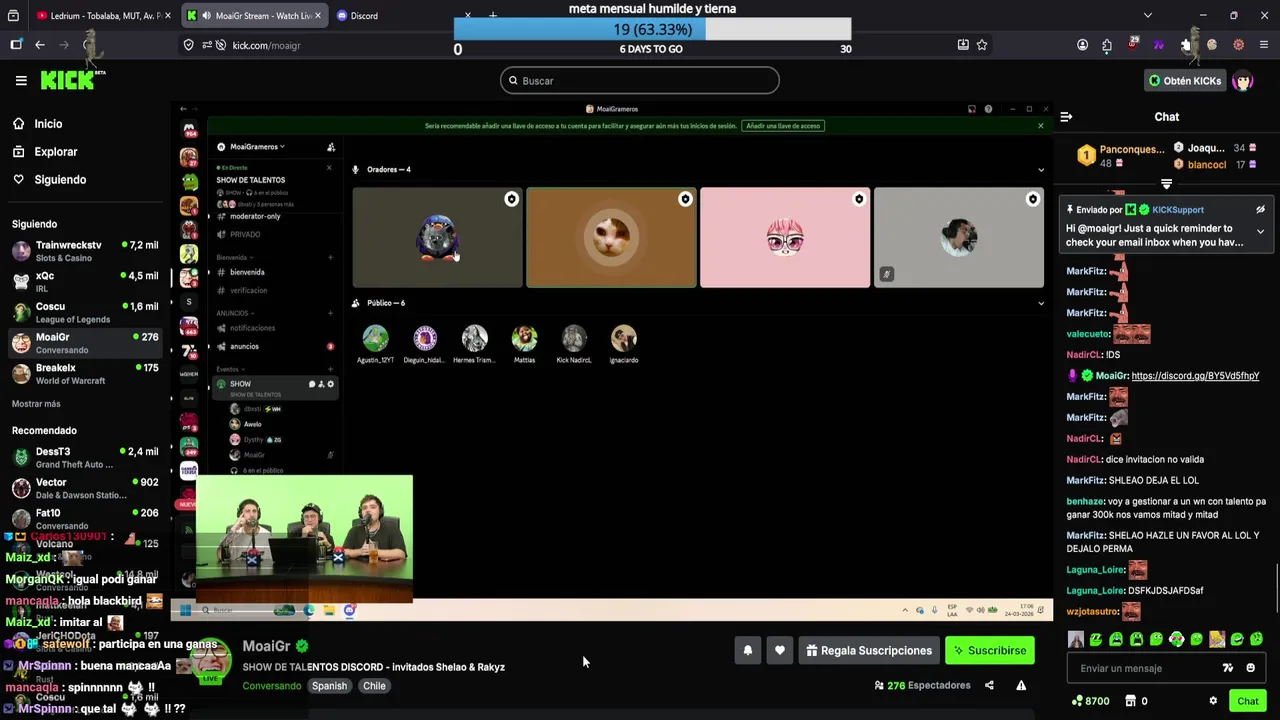Open the Conversando category link

(x=271, y=686)
